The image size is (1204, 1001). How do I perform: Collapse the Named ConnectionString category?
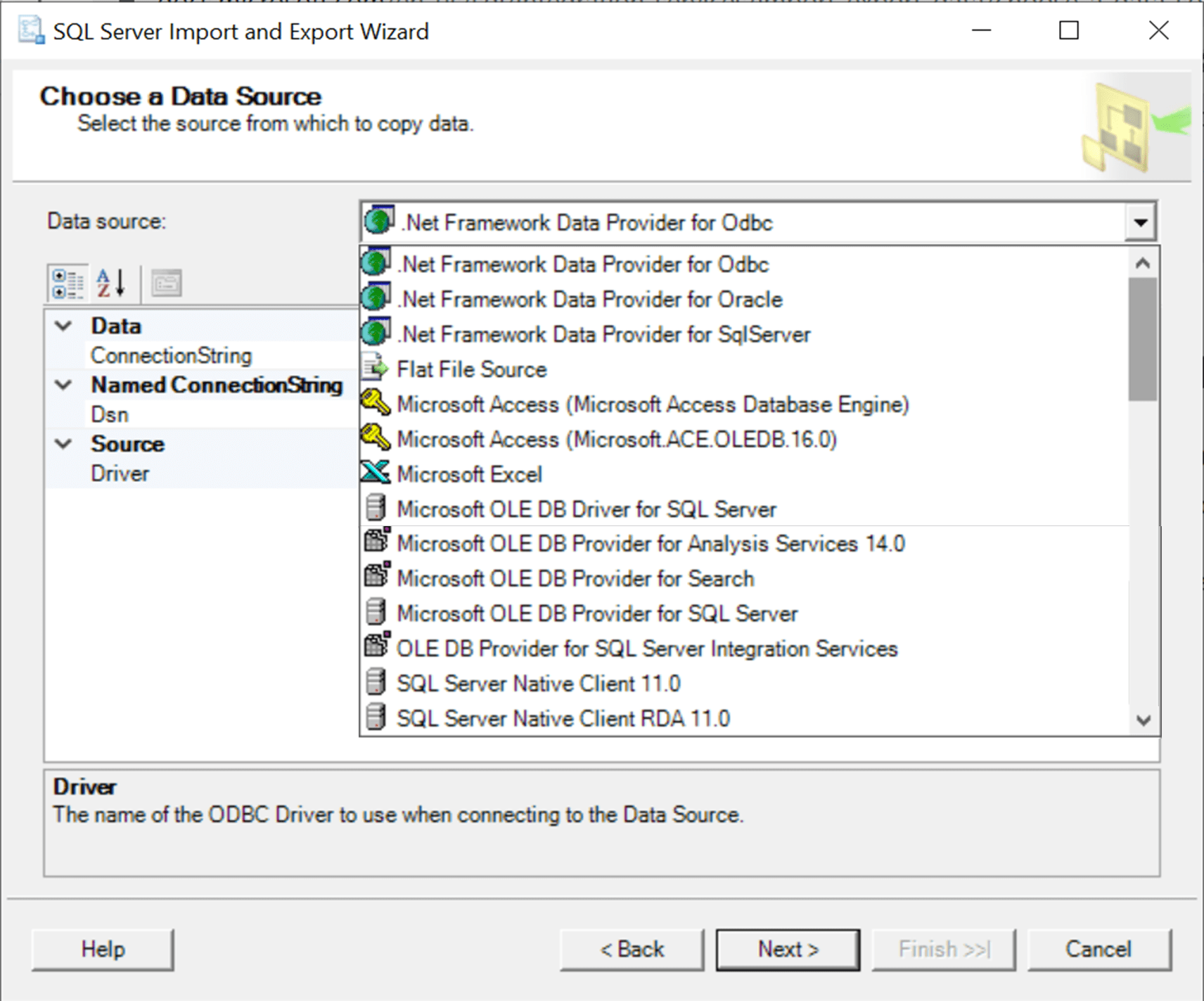click(x=63, y=385)
